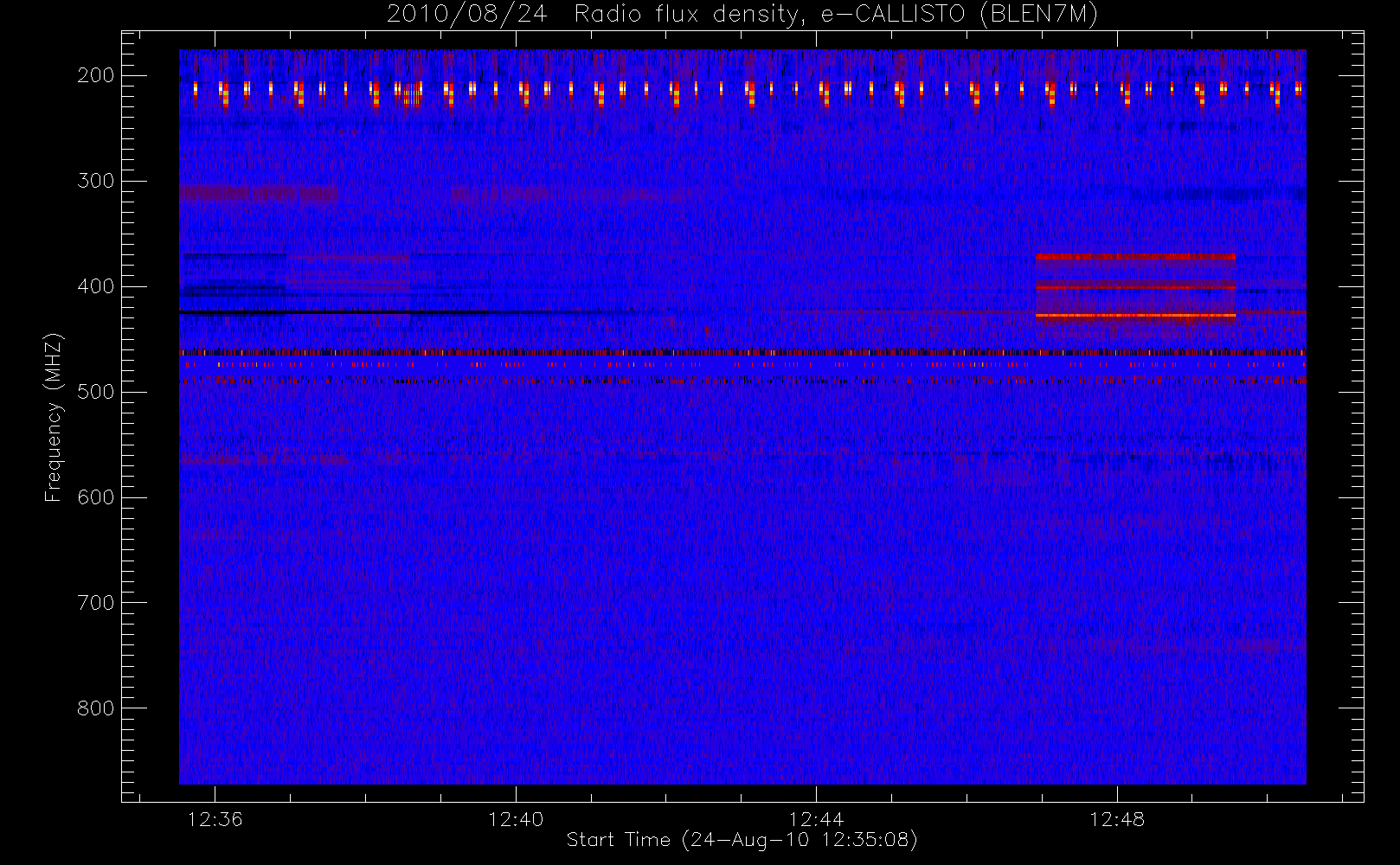Click the 400 frequency tick label
Viewport: 1400px width, 865px height.
95,286
